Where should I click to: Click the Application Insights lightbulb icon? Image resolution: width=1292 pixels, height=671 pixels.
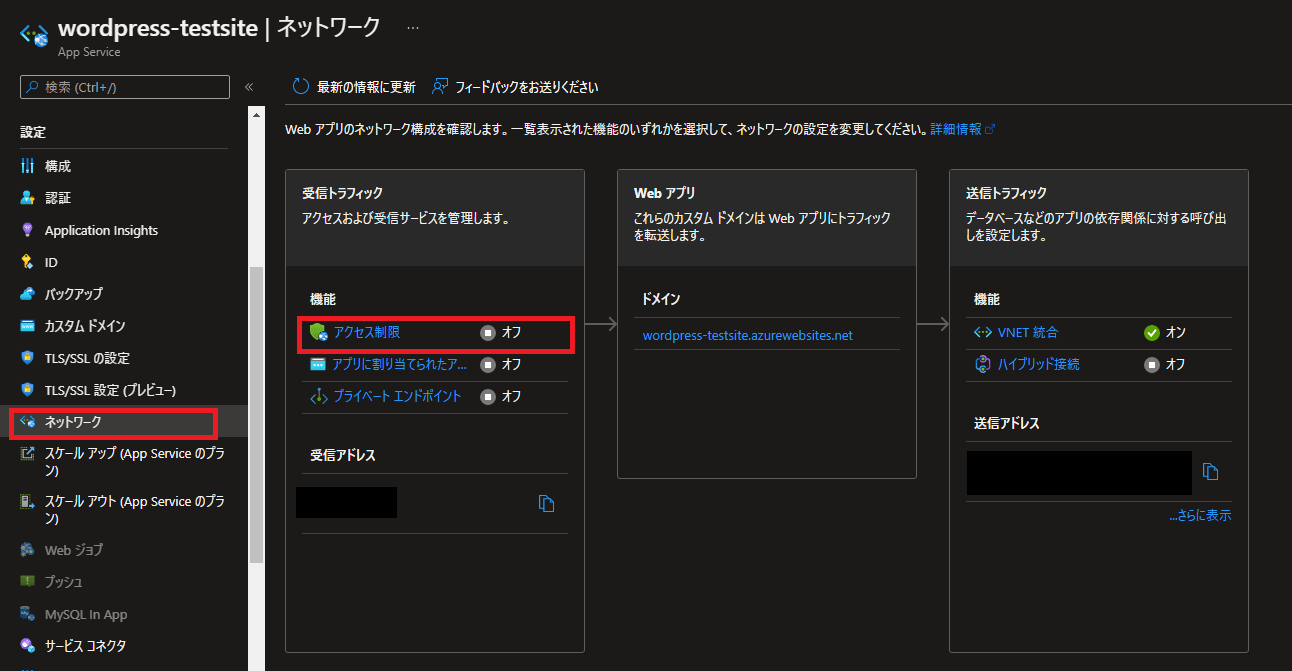coord(27,230)
